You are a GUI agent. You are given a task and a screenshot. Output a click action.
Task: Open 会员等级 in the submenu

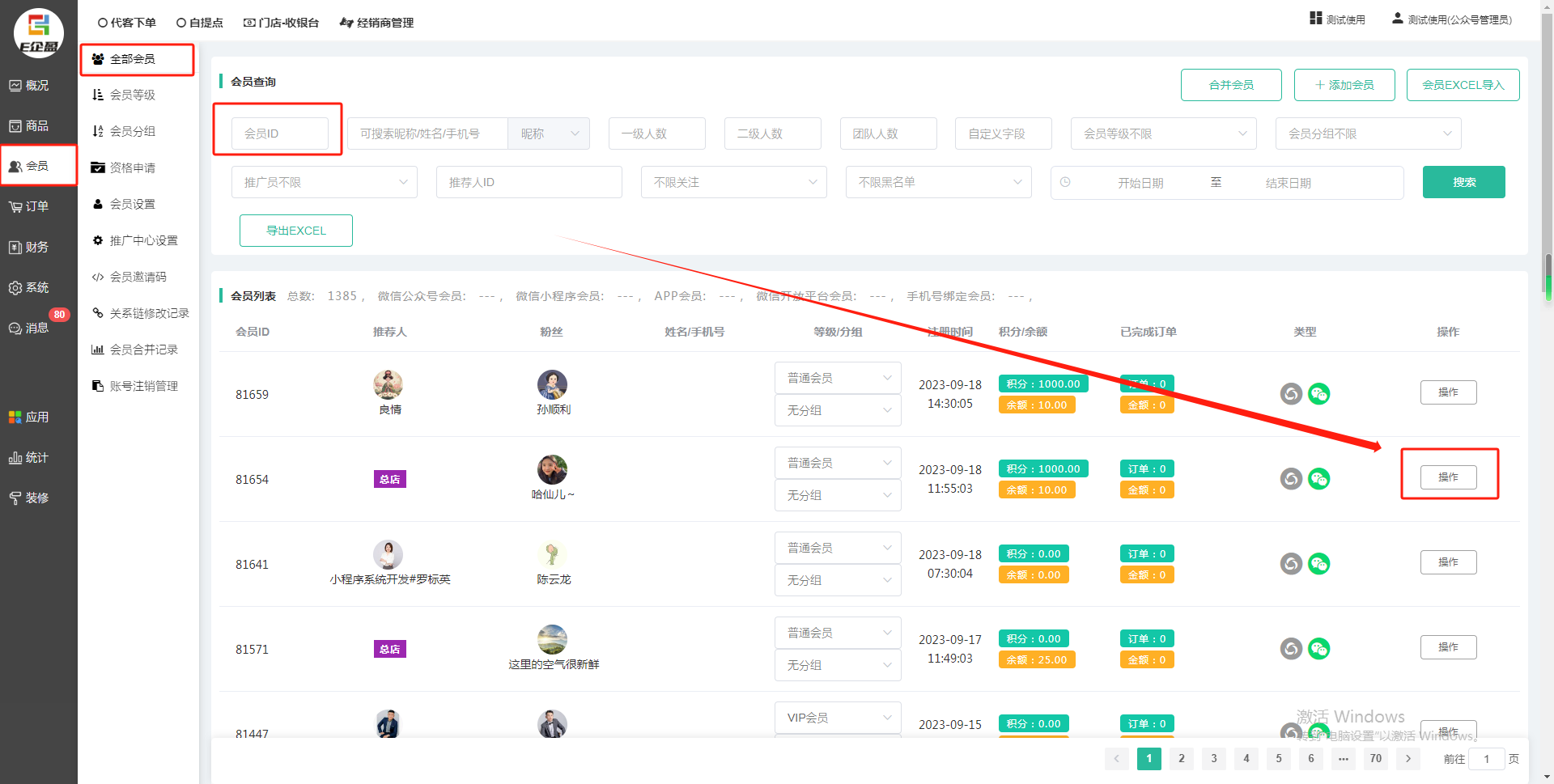tap(132, 95)
